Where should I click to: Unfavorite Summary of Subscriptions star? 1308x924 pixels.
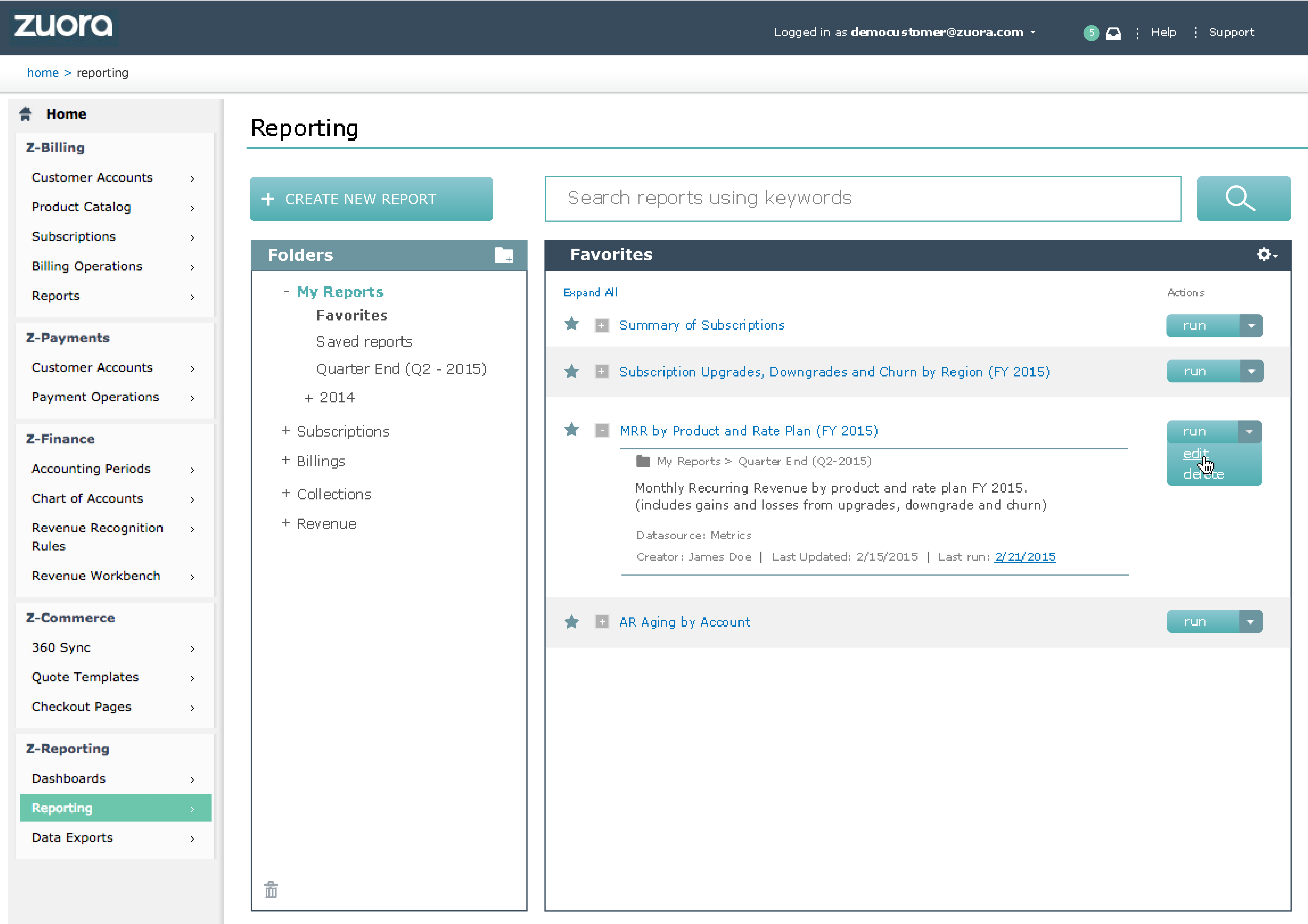(571, 325)
